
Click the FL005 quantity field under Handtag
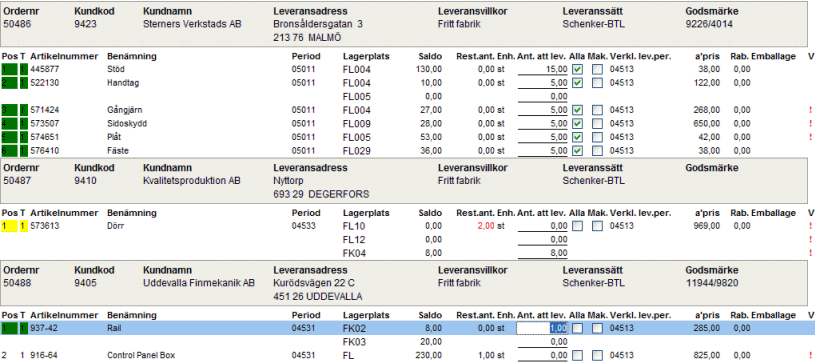543,96
